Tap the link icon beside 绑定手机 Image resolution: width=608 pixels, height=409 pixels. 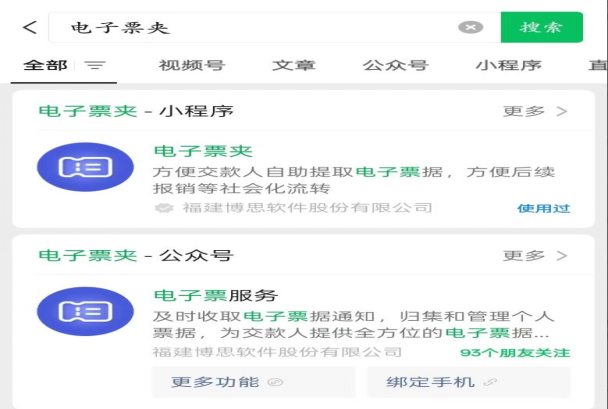tap(489, 382)
